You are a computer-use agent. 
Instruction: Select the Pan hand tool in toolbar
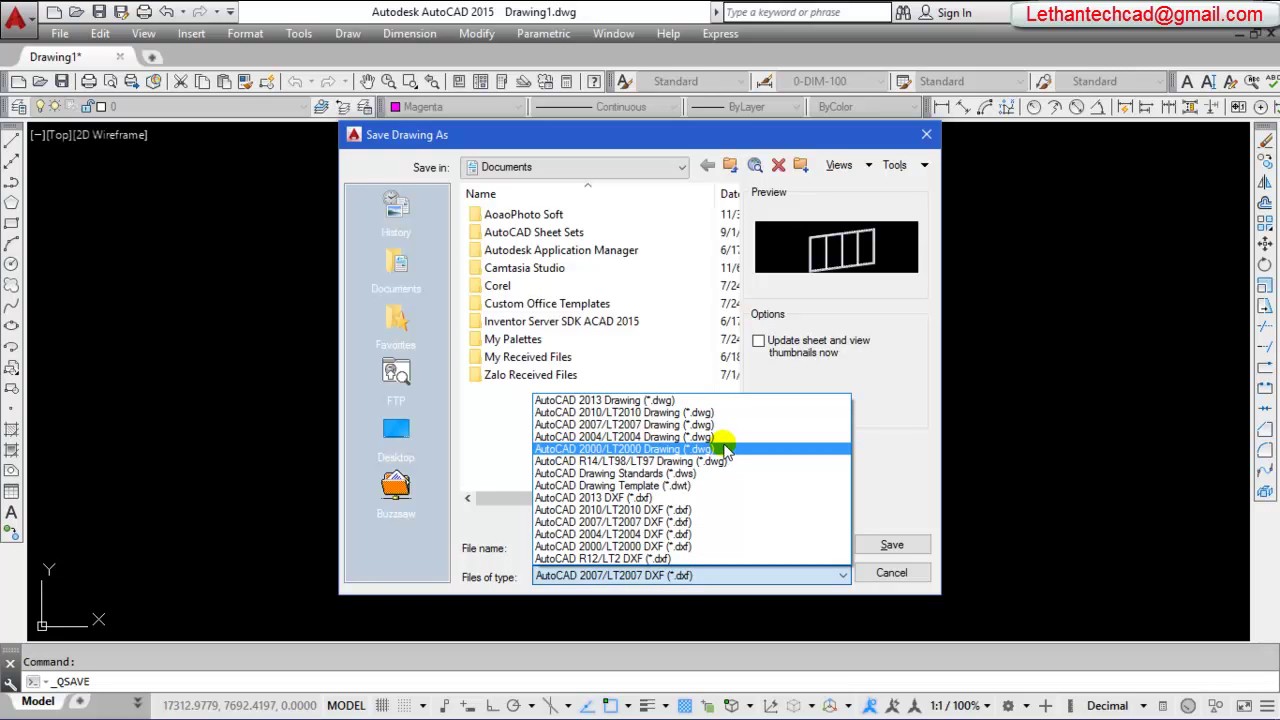coord(367,81)
